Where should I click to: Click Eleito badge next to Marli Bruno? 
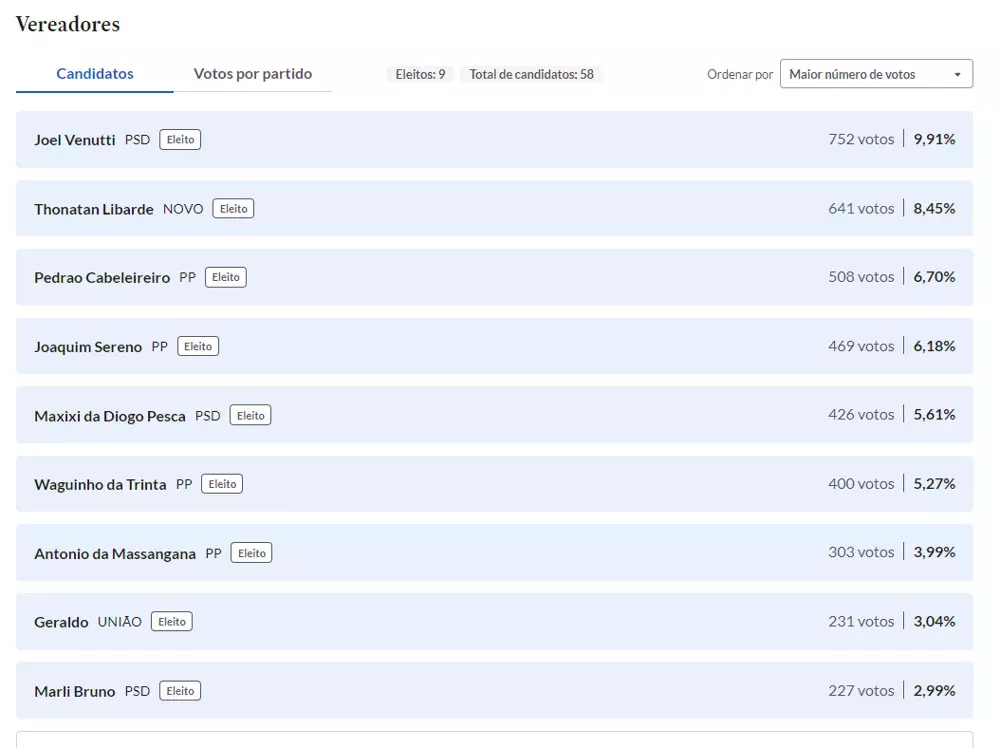180,691
